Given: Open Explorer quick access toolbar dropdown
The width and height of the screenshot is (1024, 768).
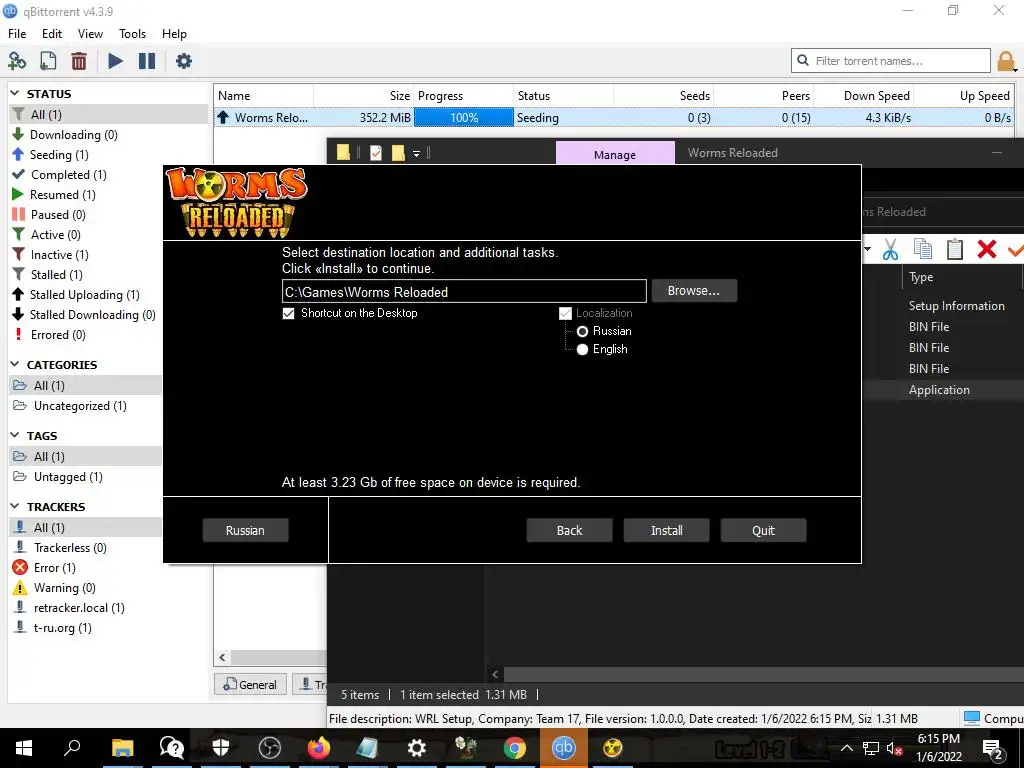Looking at the screenshot, I should 416,154.
